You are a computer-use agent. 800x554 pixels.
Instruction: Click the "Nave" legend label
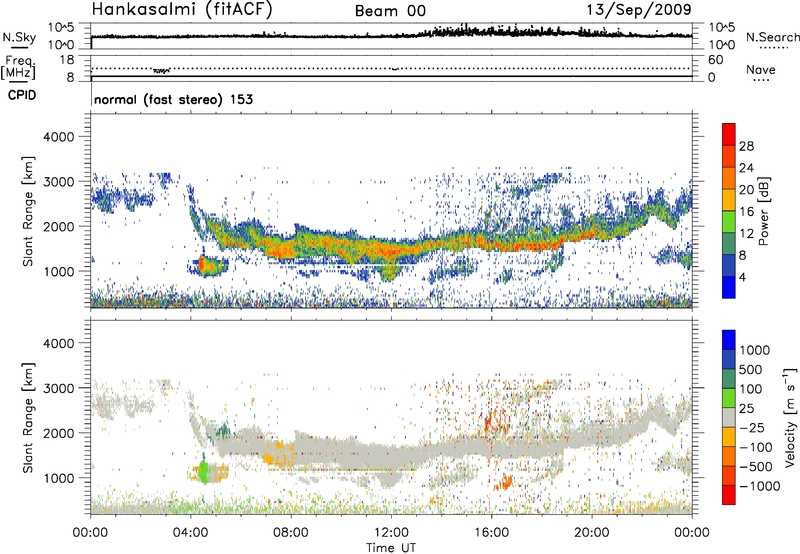760,69
